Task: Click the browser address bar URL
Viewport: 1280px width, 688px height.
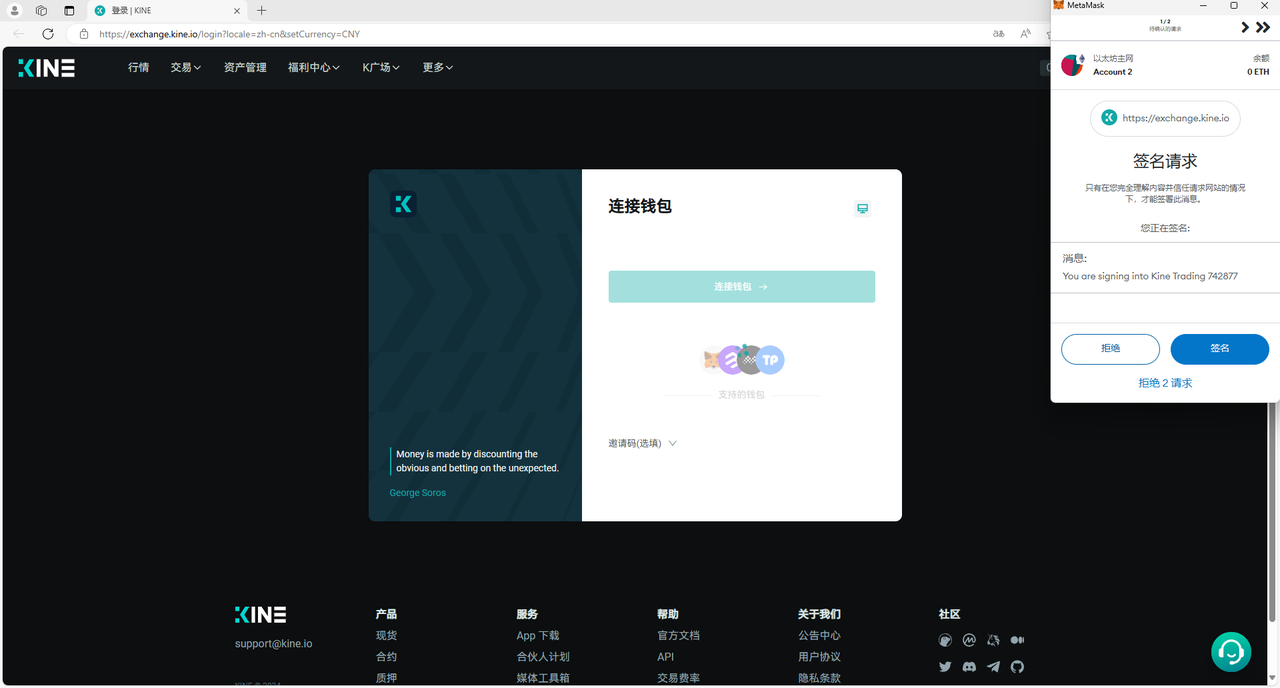Action: (x=229, y=34)
